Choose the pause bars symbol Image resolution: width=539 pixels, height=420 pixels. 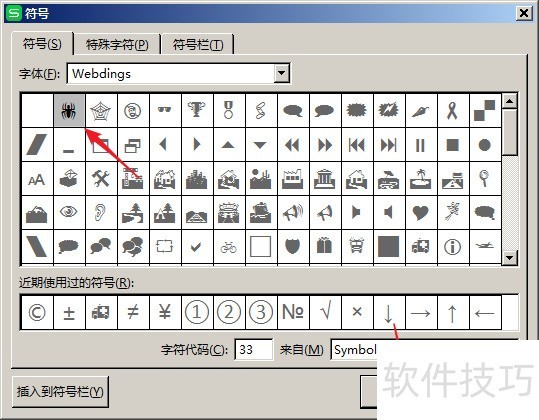[420, 145]
